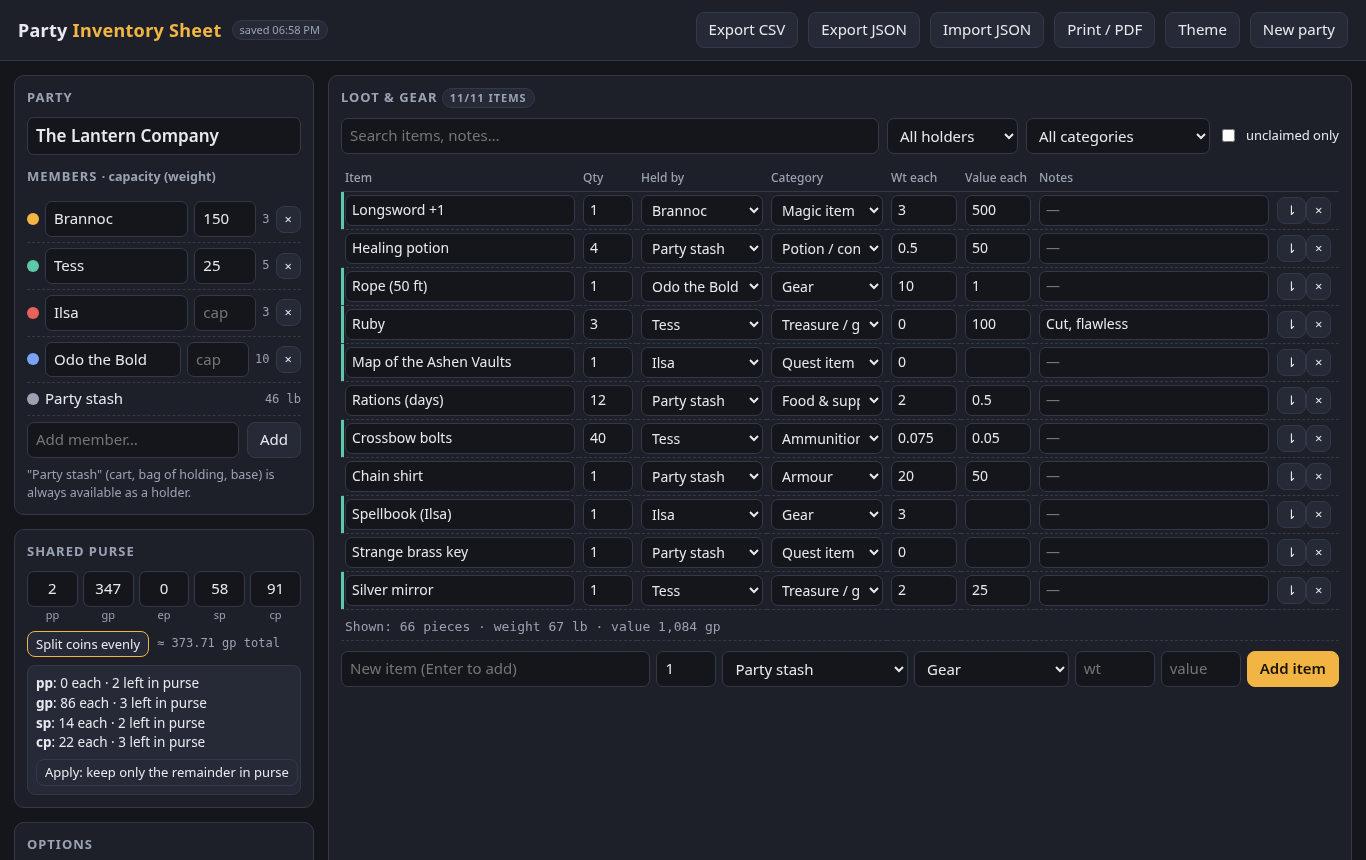Delete the Chain shirt item using ×
This screenshot has height=860, width=1366.
pos(1318,476)
